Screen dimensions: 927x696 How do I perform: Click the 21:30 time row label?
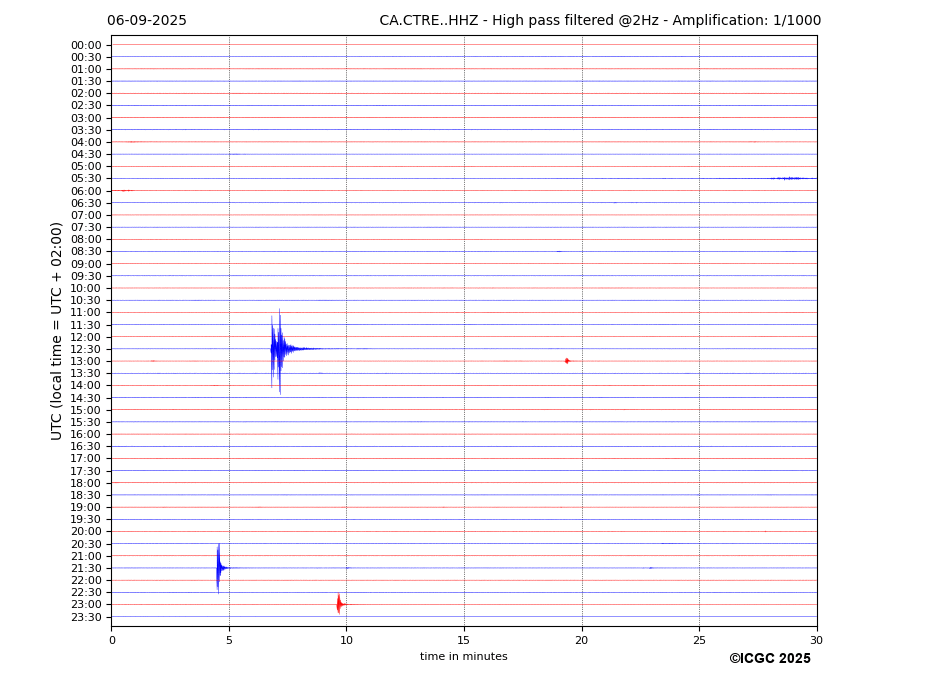point(86,568)
